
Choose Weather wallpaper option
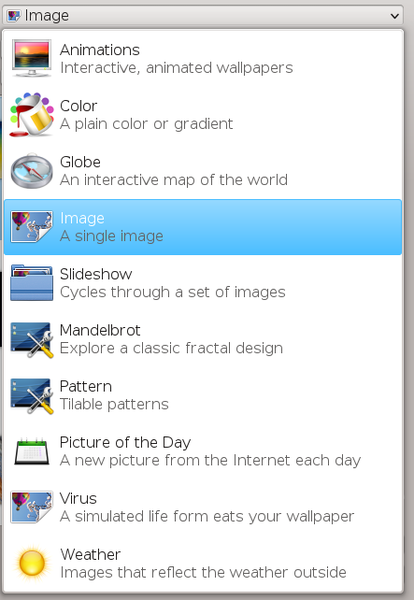(x=203, y=563)
